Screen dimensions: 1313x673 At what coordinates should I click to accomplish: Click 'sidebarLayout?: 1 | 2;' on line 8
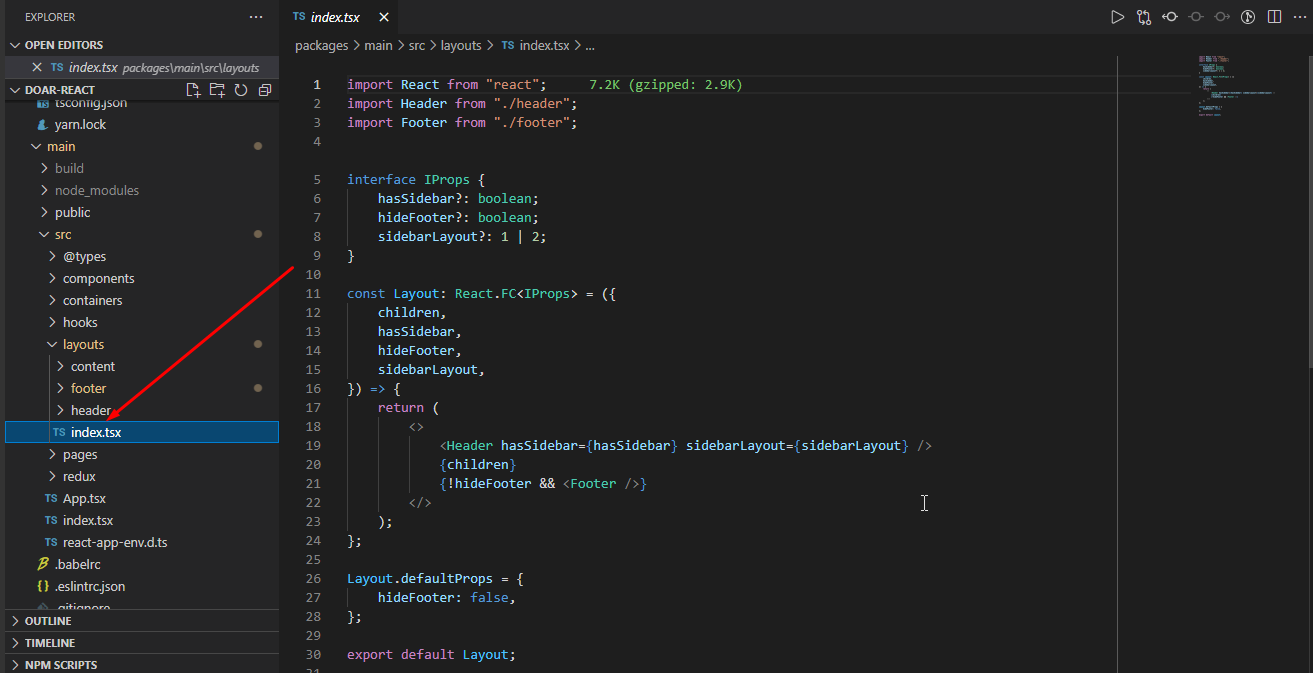[462, 237]
